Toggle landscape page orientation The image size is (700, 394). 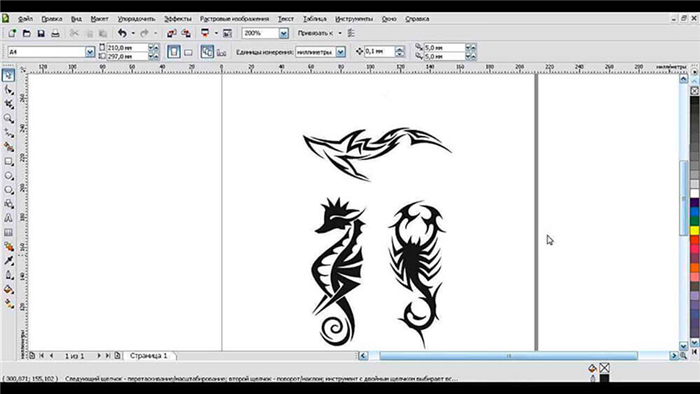click(188, 52)
